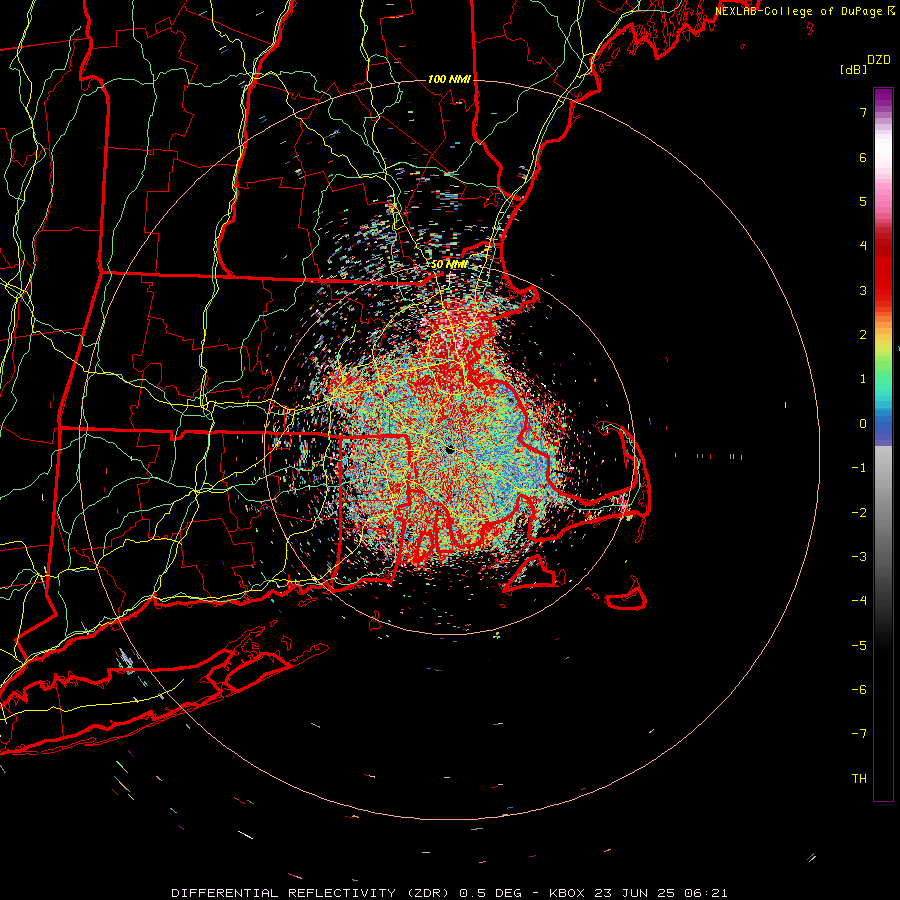The width and height of the screenshot is (900, 900).
Task: Click the Nantucket island outline
Action: coord(627,597)
